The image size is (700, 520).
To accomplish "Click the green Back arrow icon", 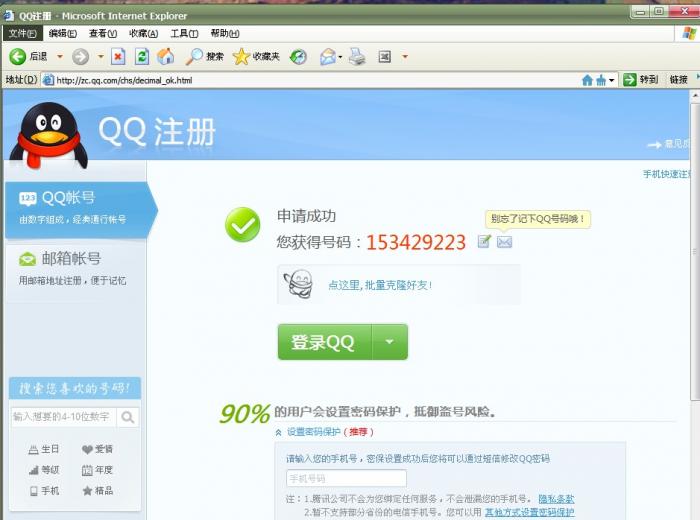I will click(x=17, y=57).
